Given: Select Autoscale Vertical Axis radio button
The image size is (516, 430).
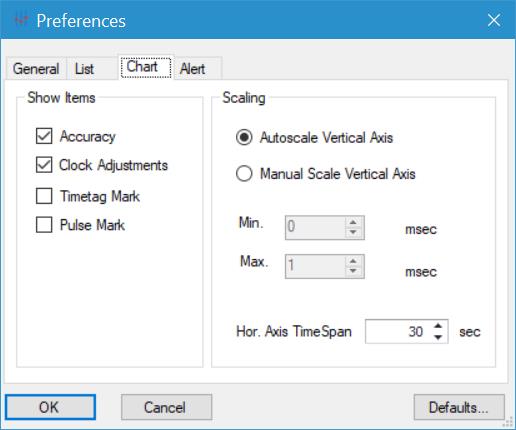Looking at the screenshot, I should [x=244, y=137].
